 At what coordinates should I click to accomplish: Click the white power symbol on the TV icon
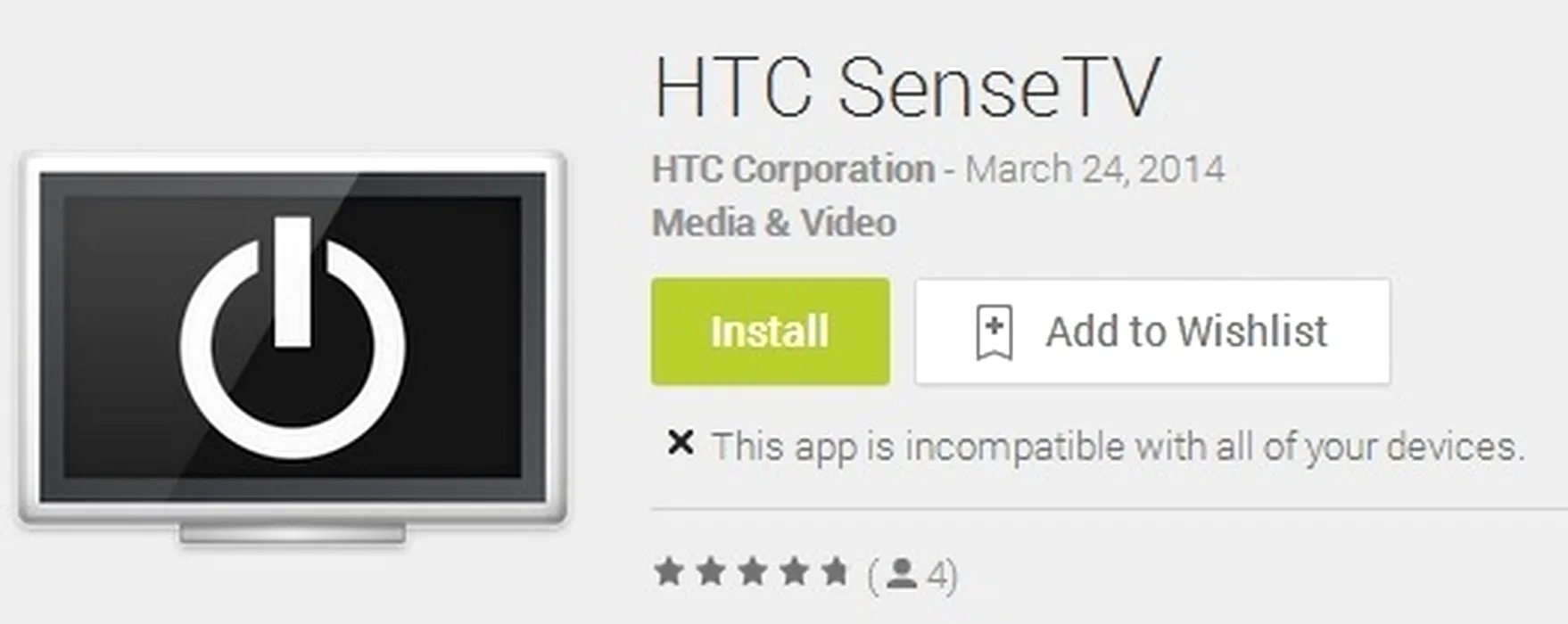pos(293,339)
